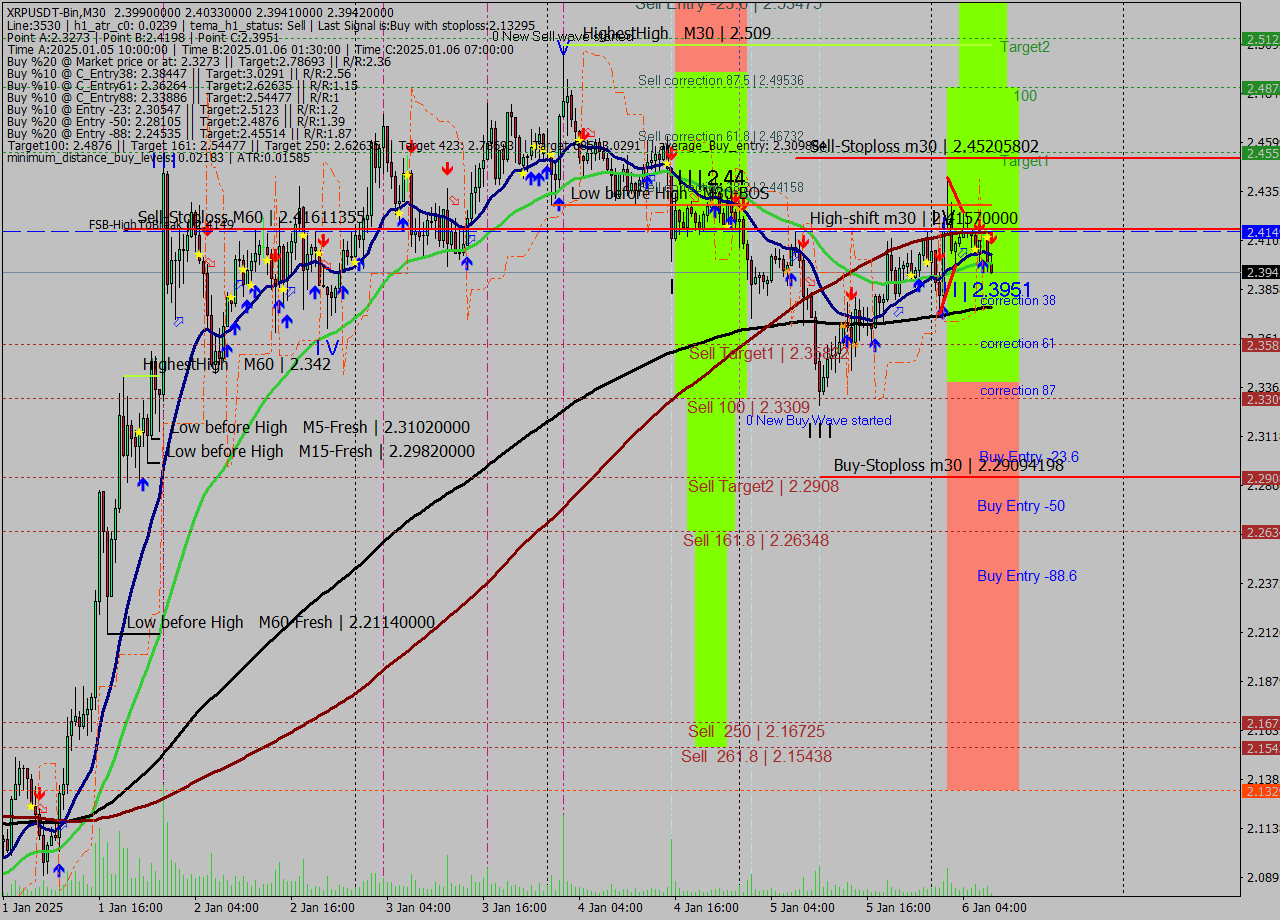Viewport: 1280px width, 920px height.
Task: Select the Sell correction 61.8 | 2.46732 label
Action: click(x=721, y=136)
